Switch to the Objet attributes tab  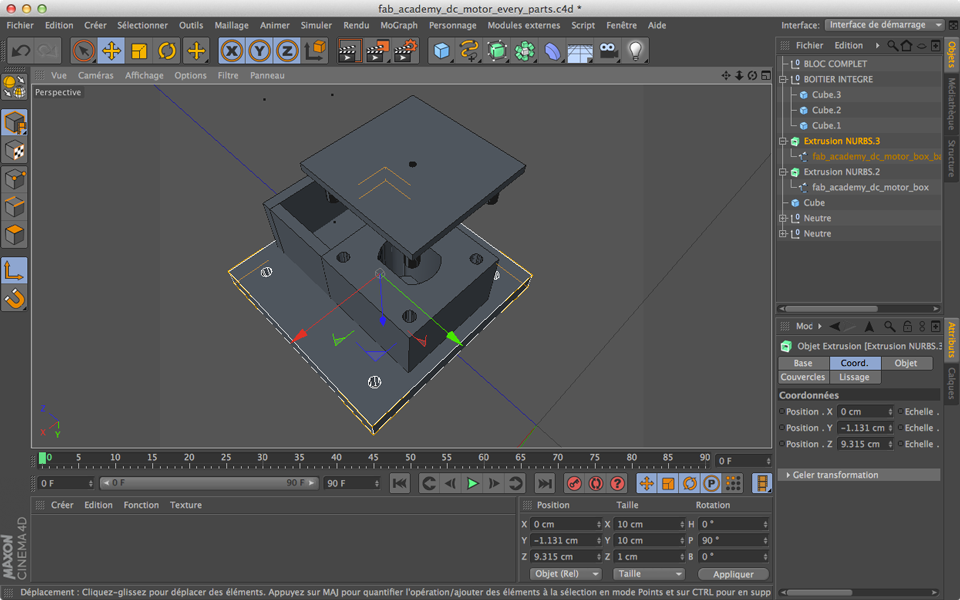point(906,363)
